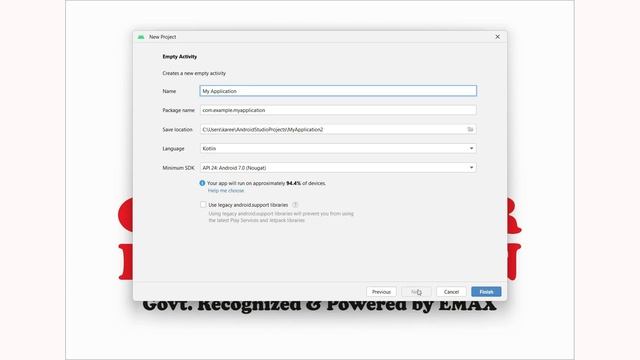
Task: Open the Help me choose link
Action: click(x=226, y=191)
